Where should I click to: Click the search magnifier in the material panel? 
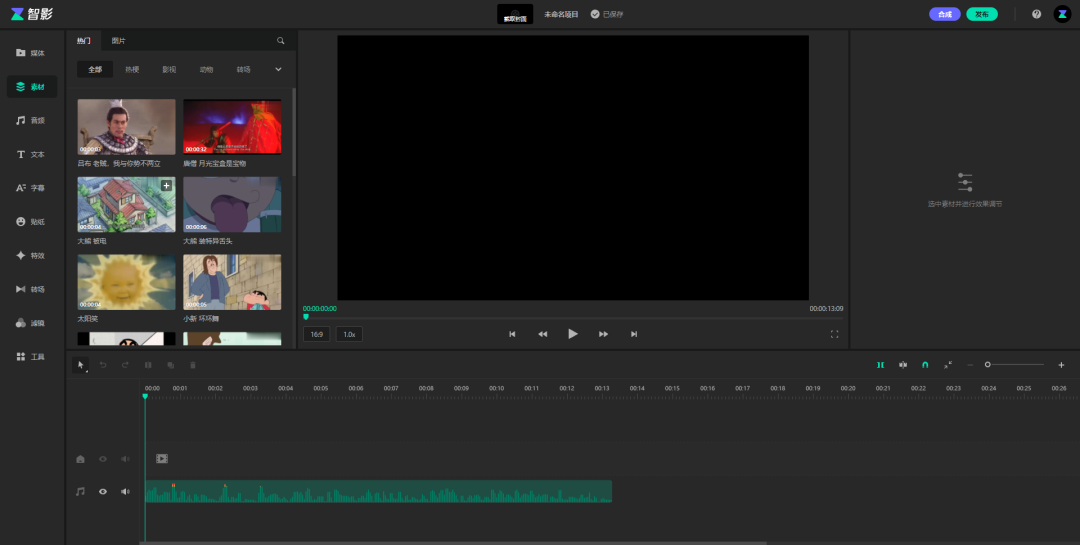point(281,41)
